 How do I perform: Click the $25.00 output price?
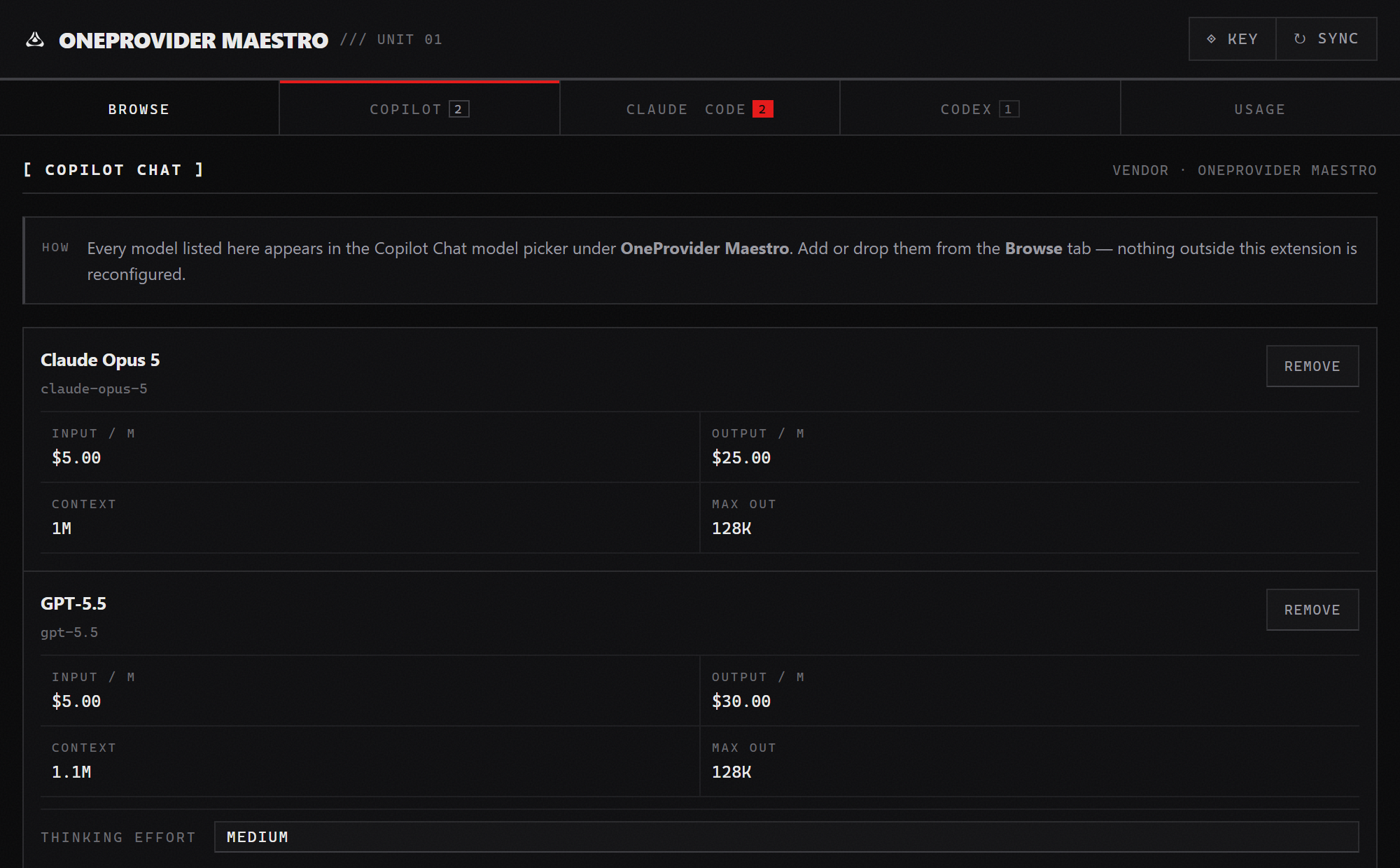(x=741, y=458)
